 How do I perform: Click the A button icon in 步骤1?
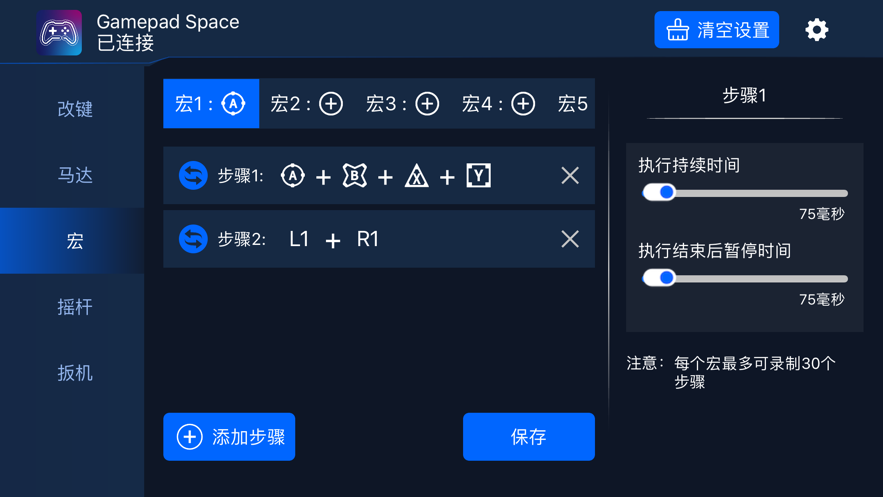pyautogui.click(x=292, y=176)
